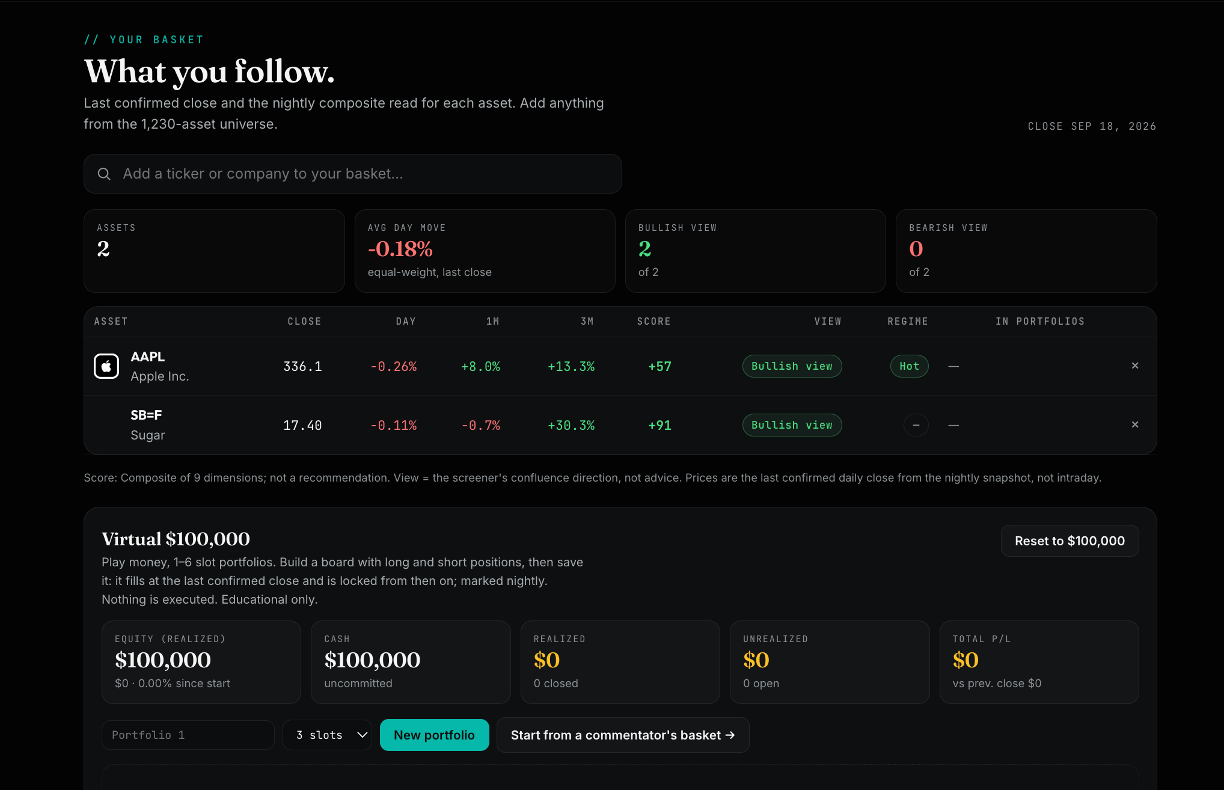Image resolution: width=1224 pixels, height=790 pixels.
Task: Click SB=F score value +91
Action: click(660, 426)
